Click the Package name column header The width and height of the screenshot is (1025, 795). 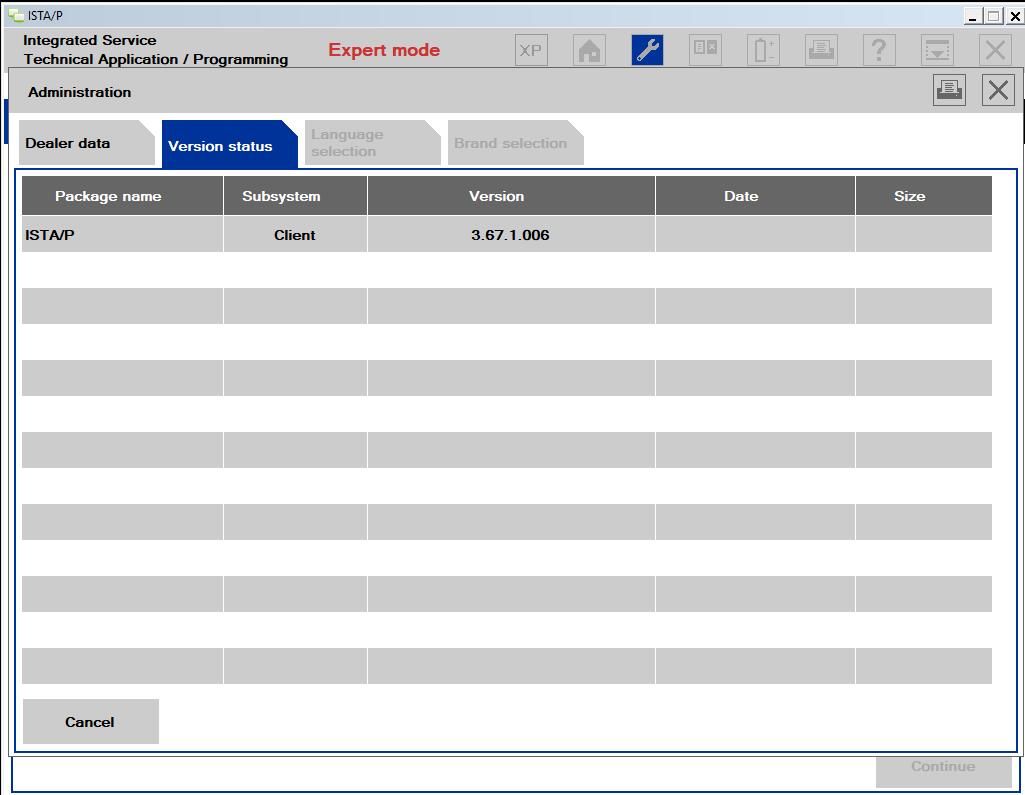pyautogui.click(x=122, y=196)
